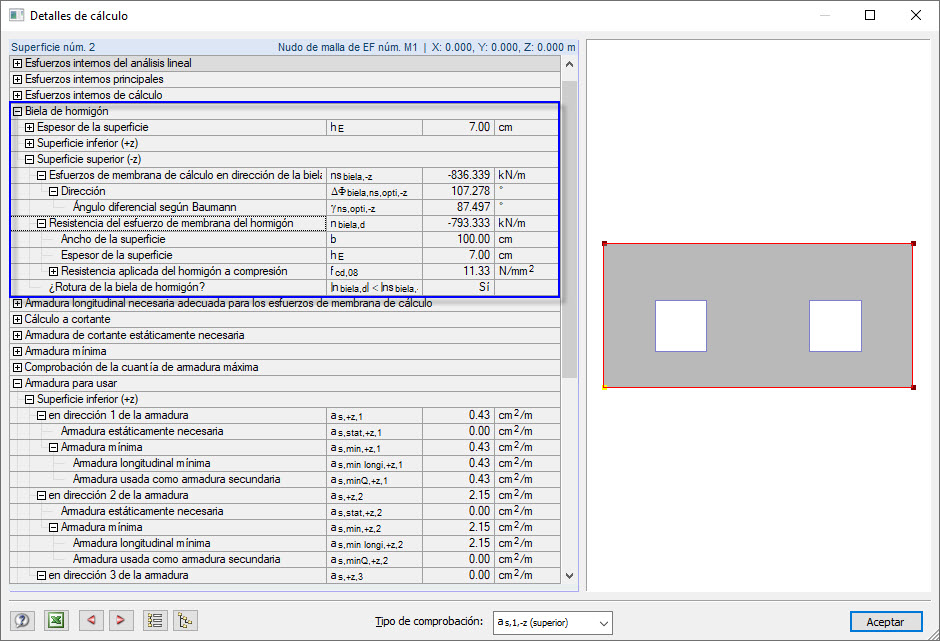The height and width of the screenshot is (641, 940).
Task: Expand Cálculo a cortante row
Action: tap(17, 320)
